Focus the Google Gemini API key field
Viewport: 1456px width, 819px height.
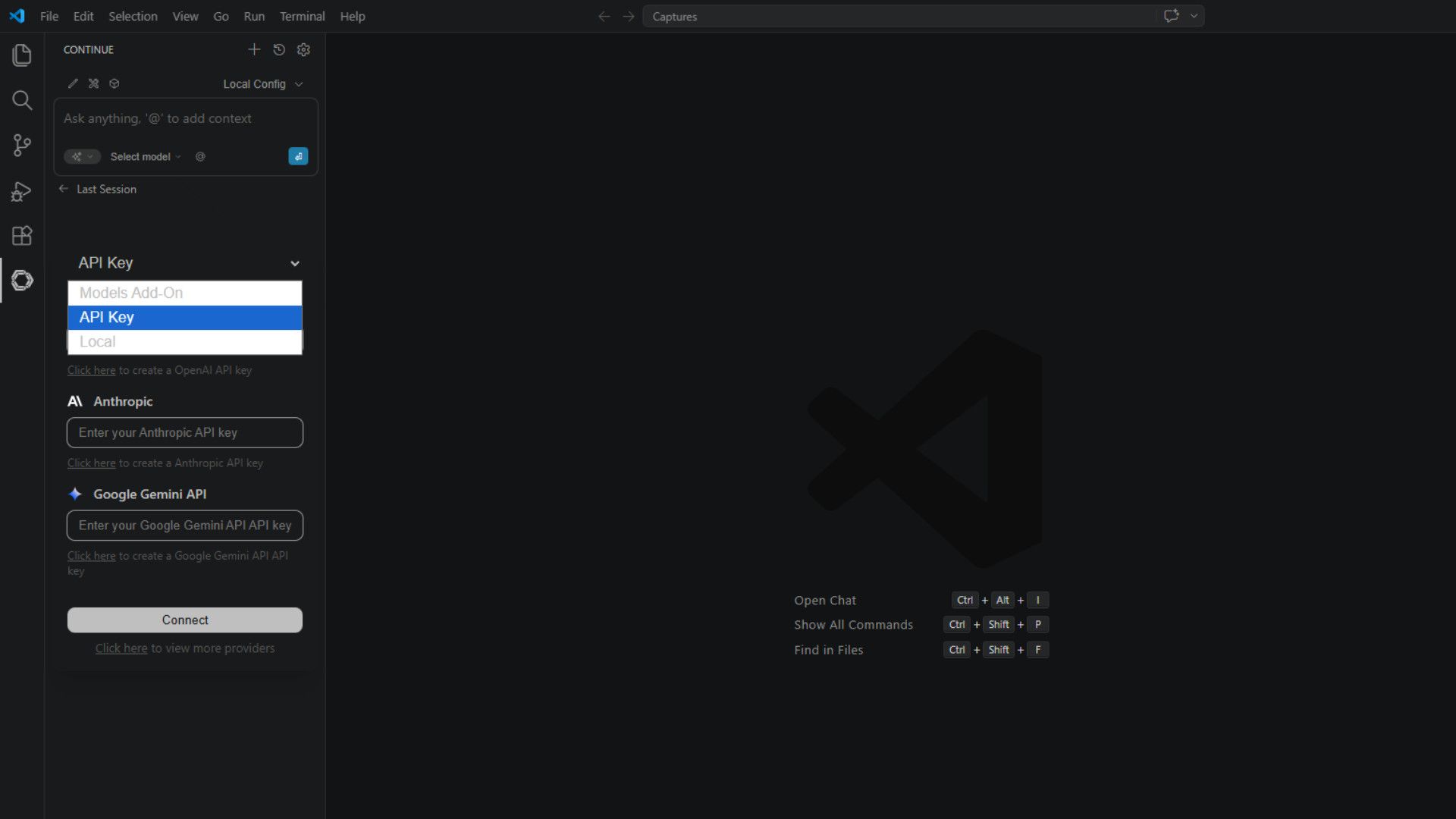[x=185, y=525]
